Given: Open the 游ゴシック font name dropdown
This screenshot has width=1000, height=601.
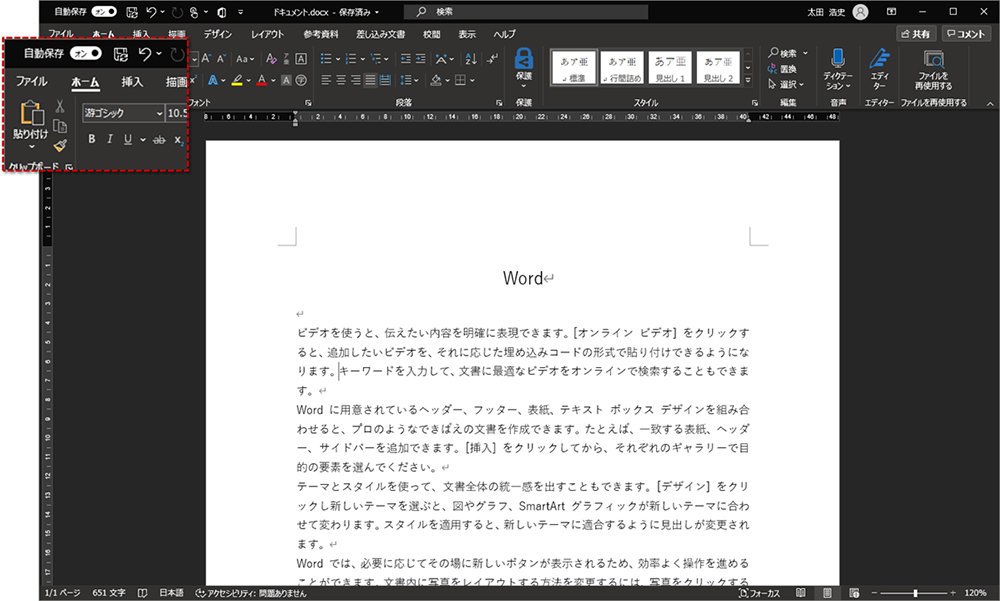Looking at the screenshot, I should (159, 114).
